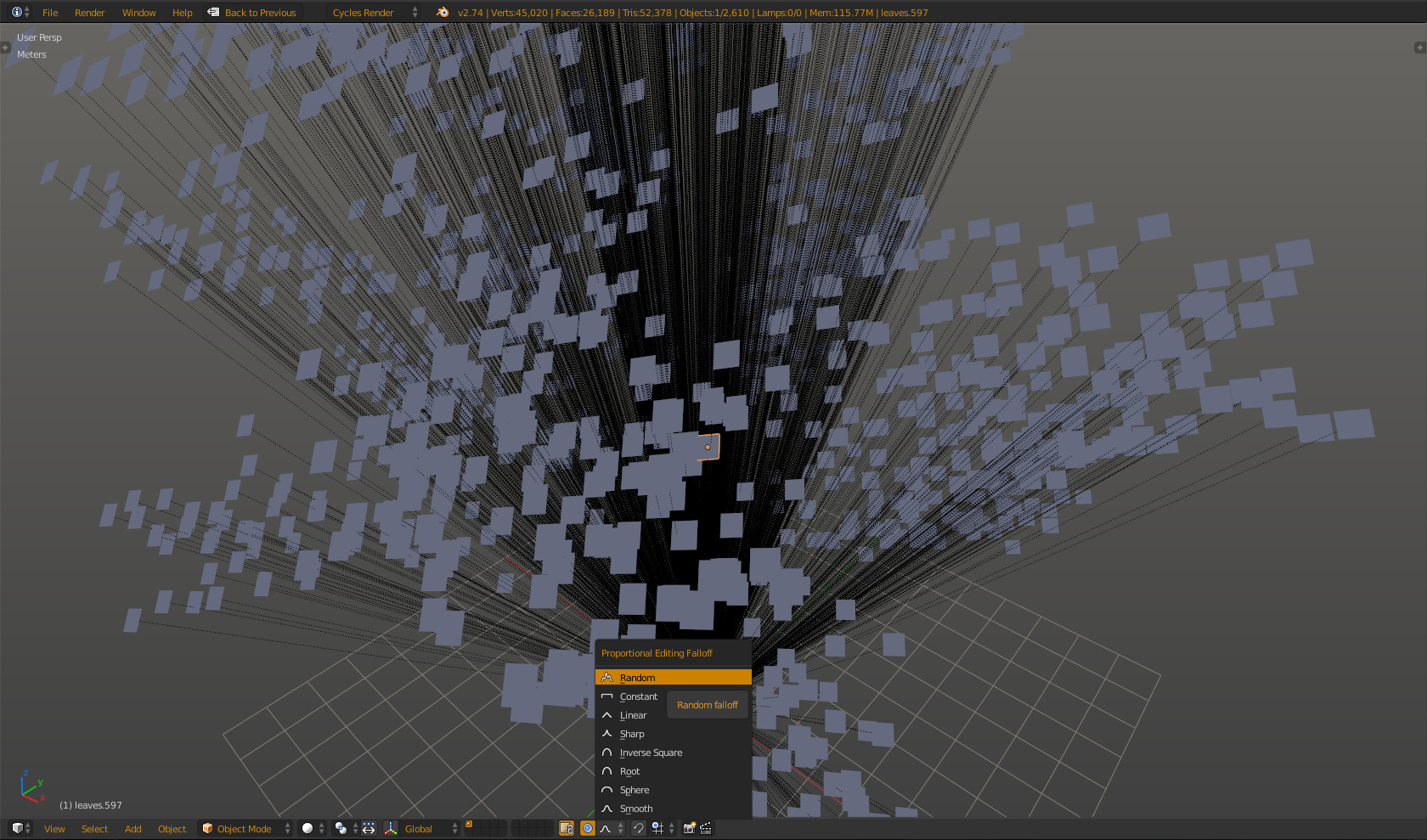Toggle proportional editing circle button

[x=588, y=828]
